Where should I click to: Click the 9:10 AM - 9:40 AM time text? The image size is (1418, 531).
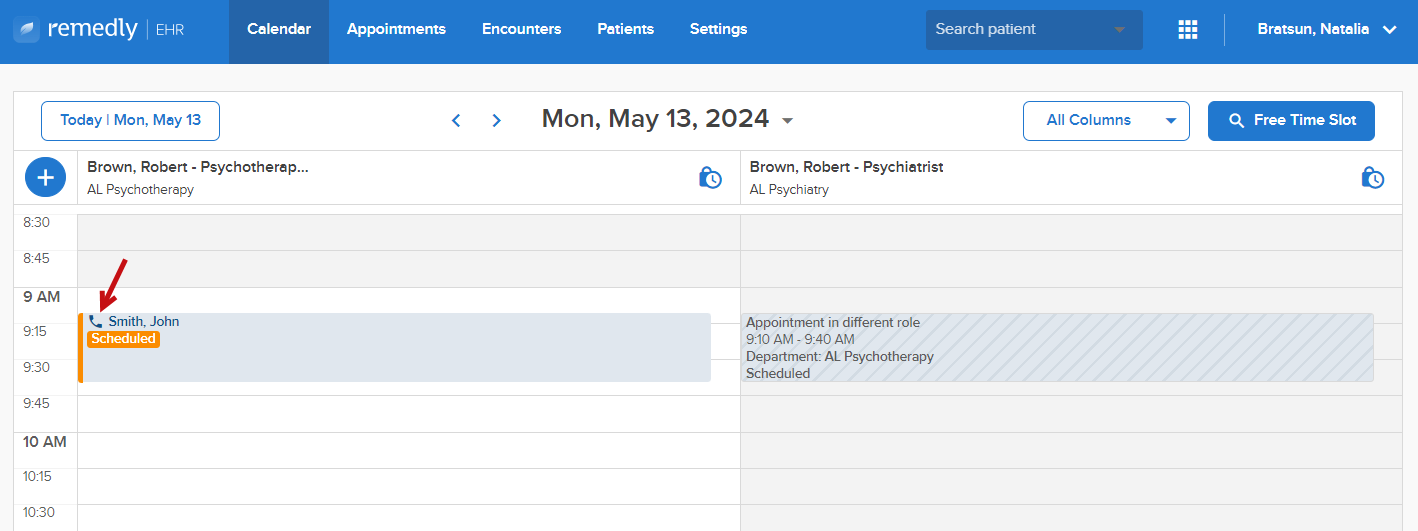800,340
